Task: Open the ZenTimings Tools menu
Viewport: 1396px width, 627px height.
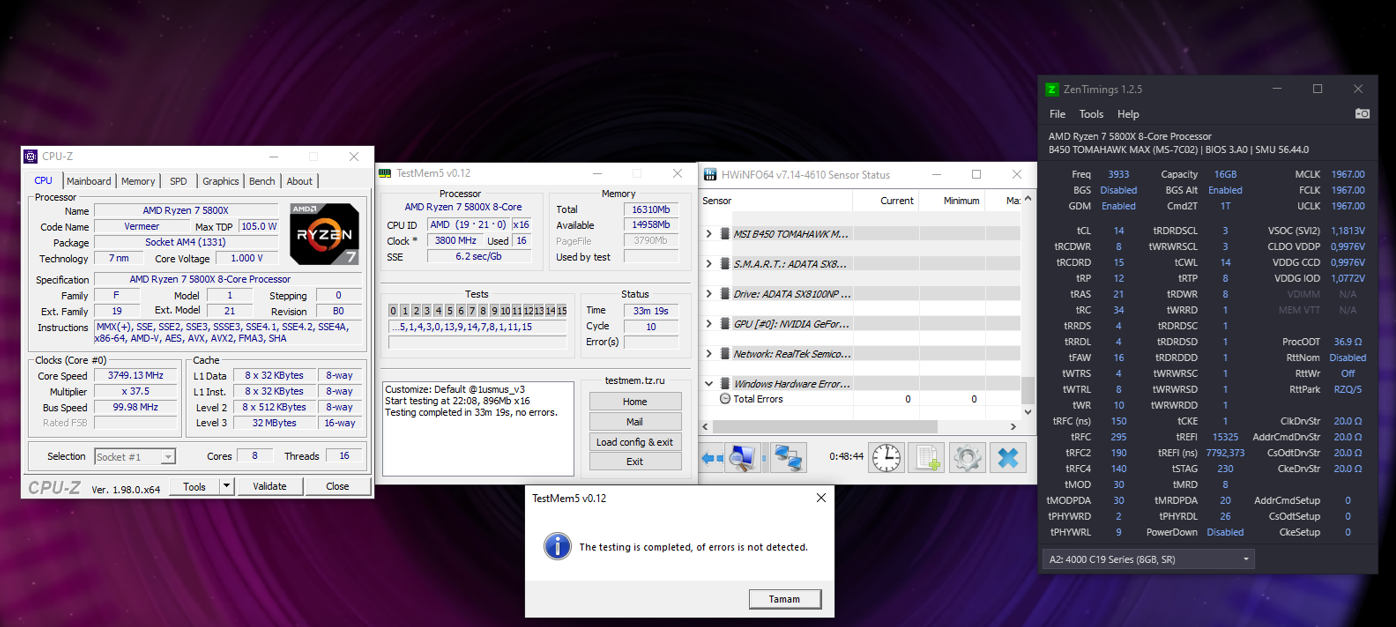Action: 1091,114
